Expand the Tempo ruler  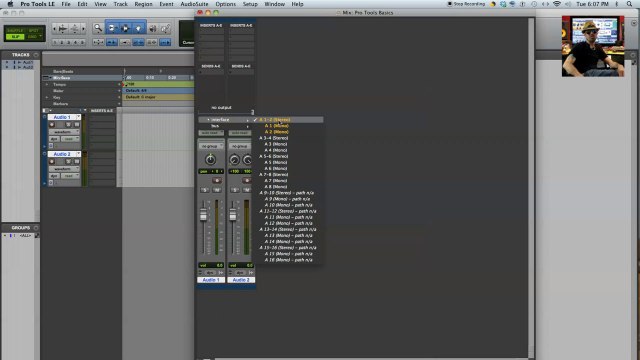click(x=47, y=84)
